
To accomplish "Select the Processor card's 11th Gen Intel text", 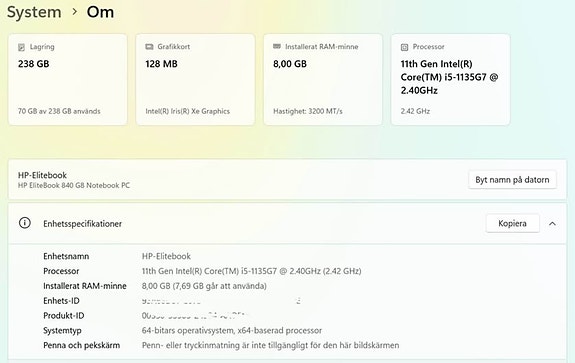I will coord(449,77).
